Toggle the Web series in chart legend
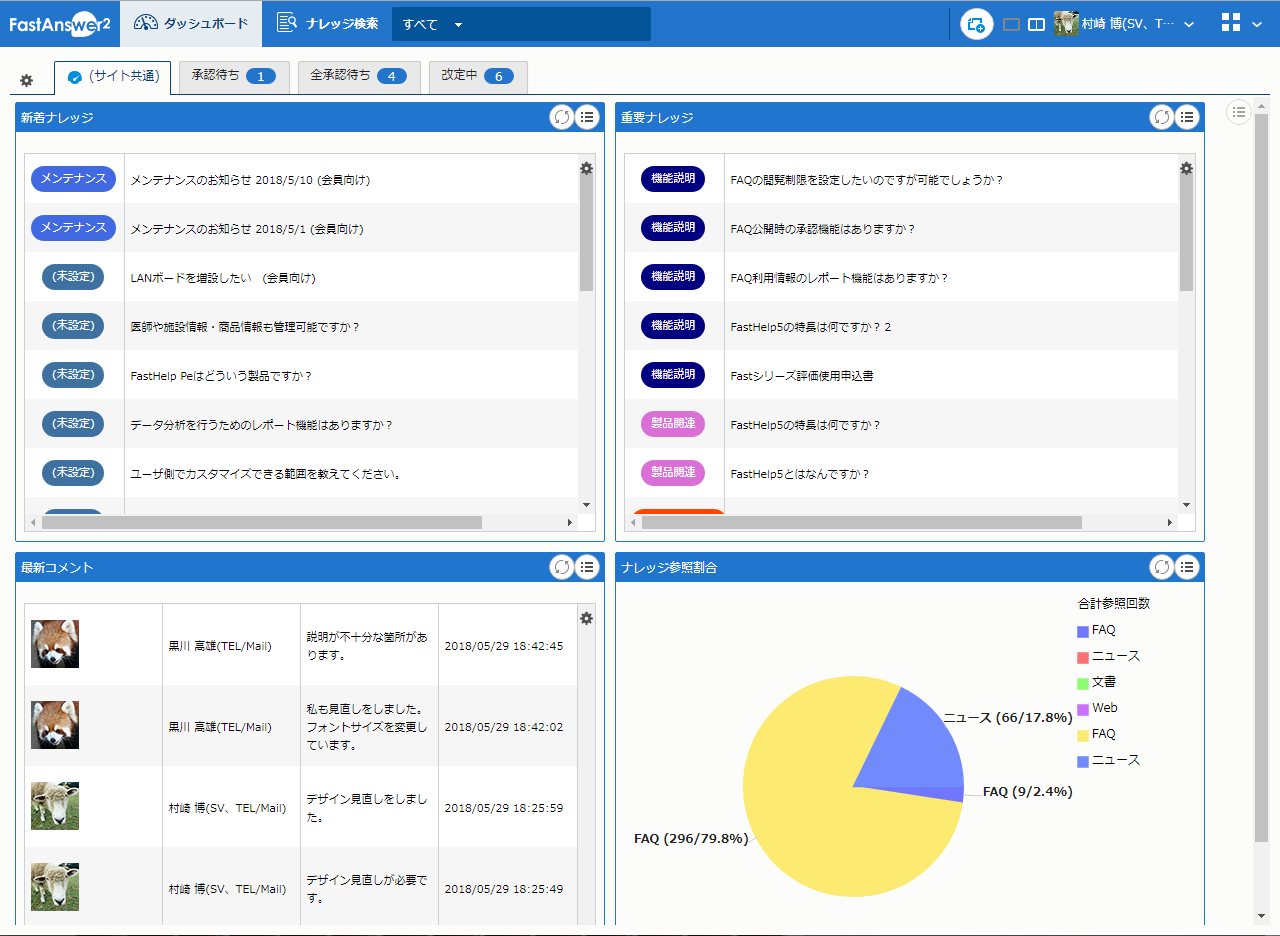 click(1104, 708)
